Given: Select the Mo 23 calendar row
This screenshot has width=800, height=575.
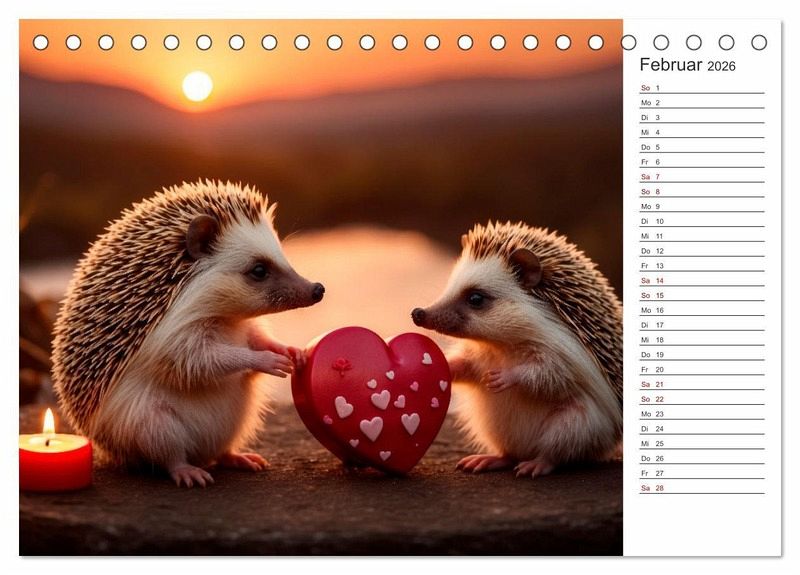Looking at the screenshot, I should 702,413.
